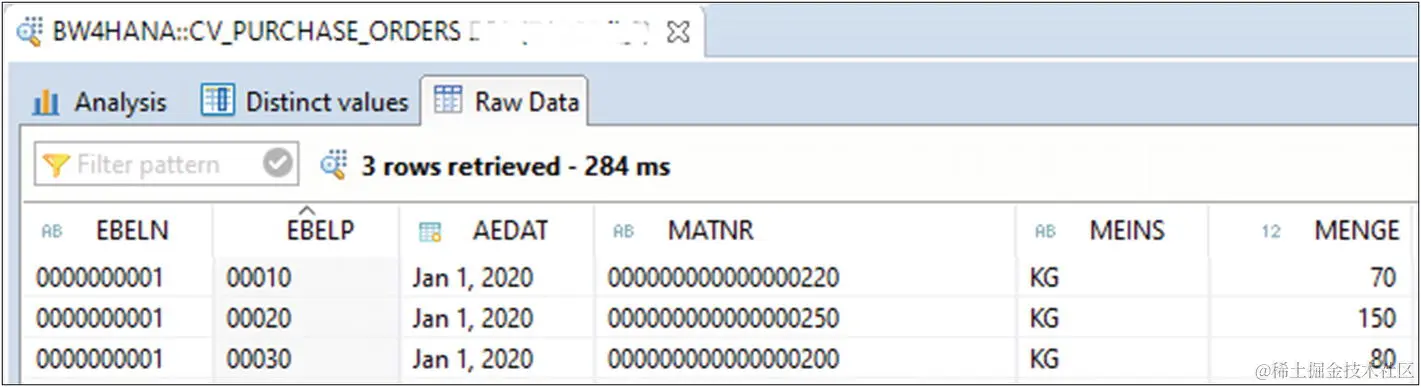The image size is (1421, 387).
Task: Select the AEDAT date in row 00010
Action: coord(497,277)
